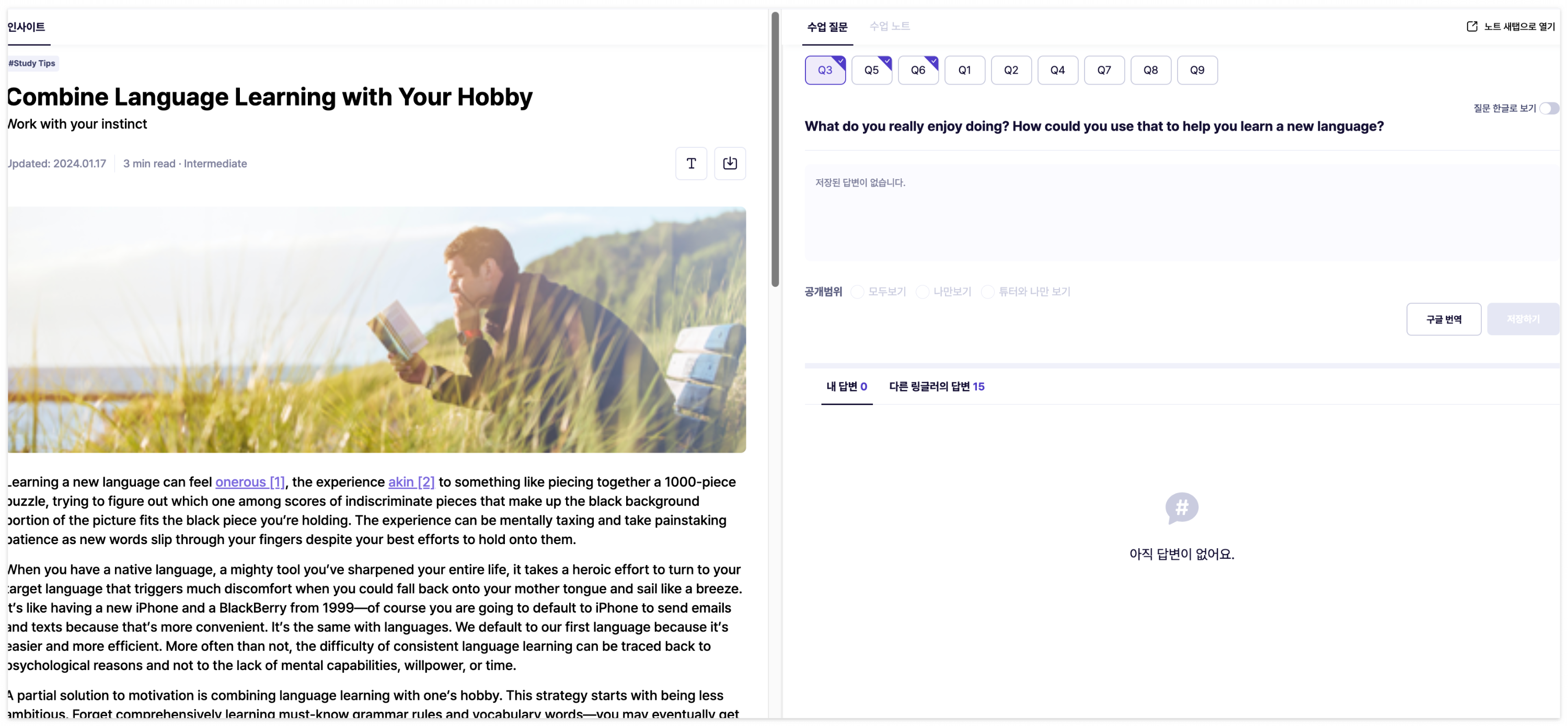The image size is (1568, 726).
Task: Click the 저장하기 save button
Action: coord(1523,319)
